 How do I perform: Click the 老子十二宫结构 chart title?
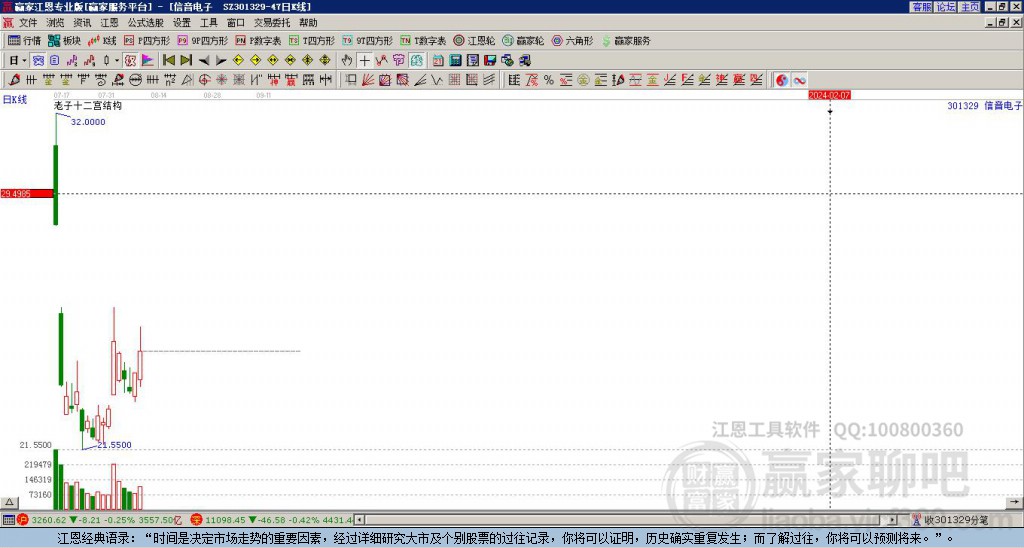[x=88, y=105]
